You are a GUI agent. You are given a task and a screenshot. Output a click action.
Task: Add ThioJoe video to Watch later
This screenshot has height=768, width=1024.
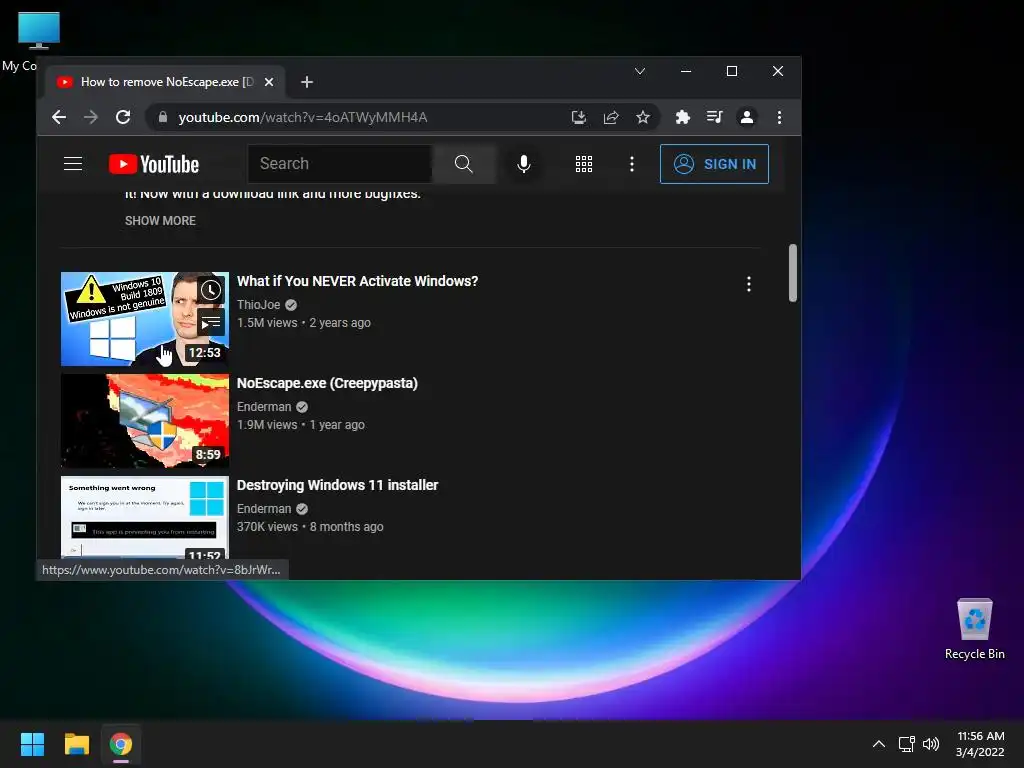(x=211, y=290)
